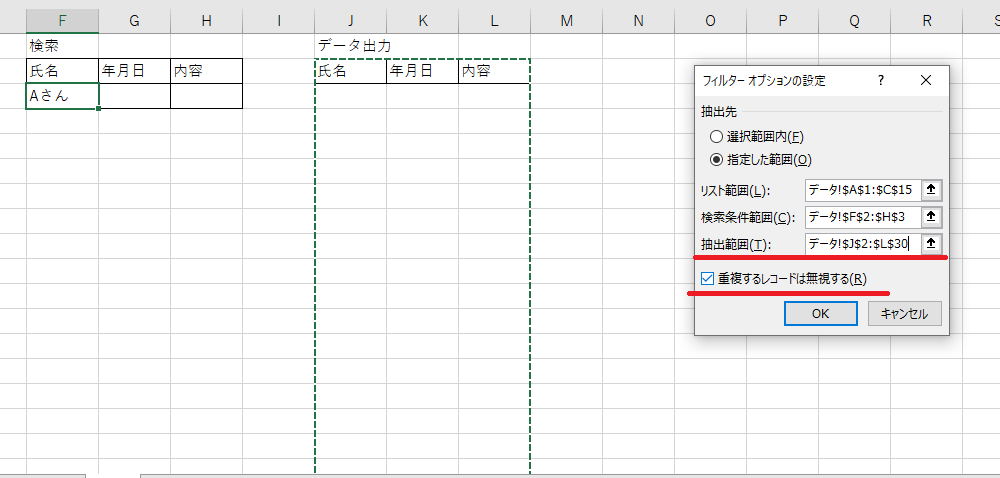This screenshot has width=1000, height=478.
Task: Select 選択範囲内 radio option
Action: click(x=757, y=136)
